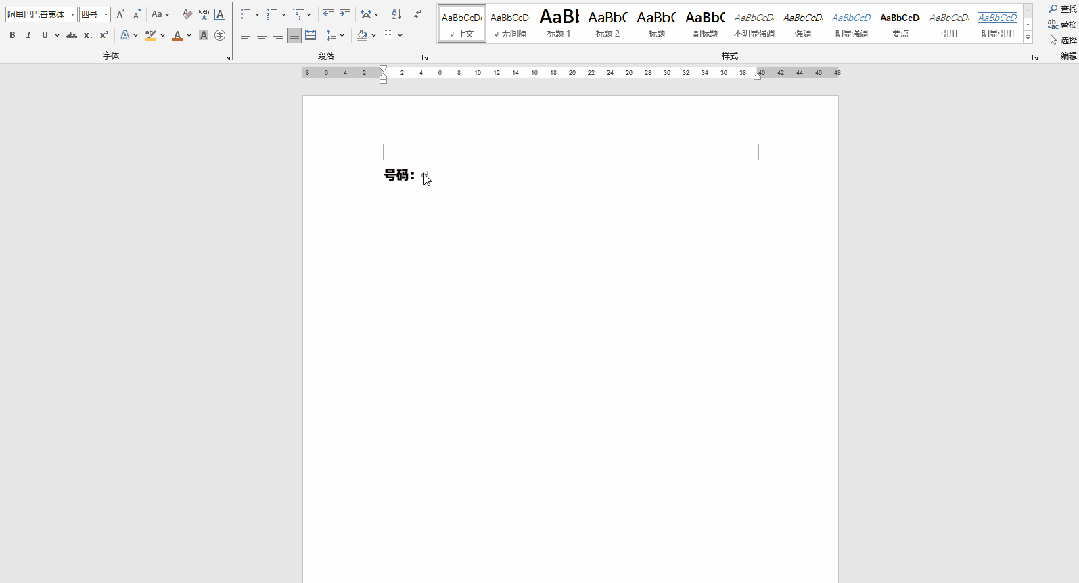Viewport: 1079px width, 583px height.
Task: Open the font size dropdown
Action: 106,15
